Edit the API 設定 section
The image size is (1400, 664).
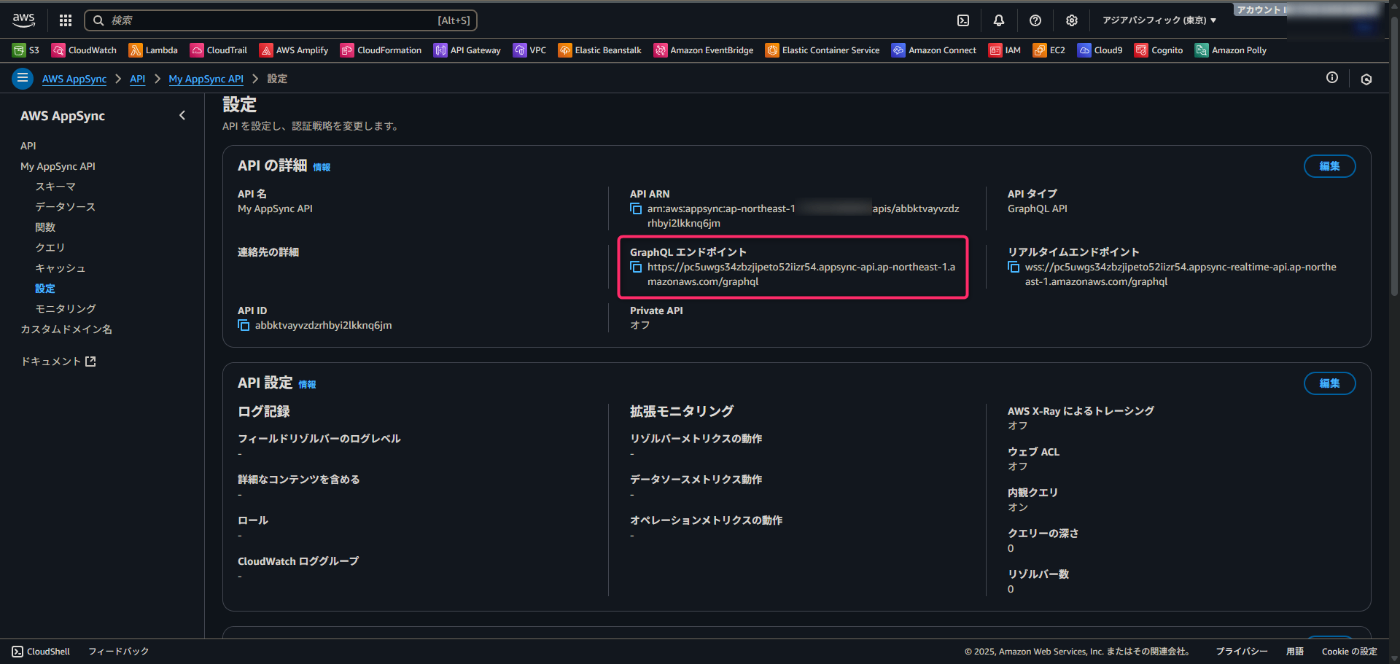coord(1329,383)
